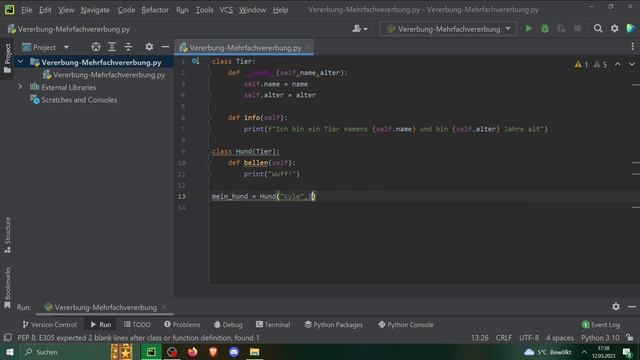
Task: Open the 4 spaces indent selector
Action: click(560, 338)
